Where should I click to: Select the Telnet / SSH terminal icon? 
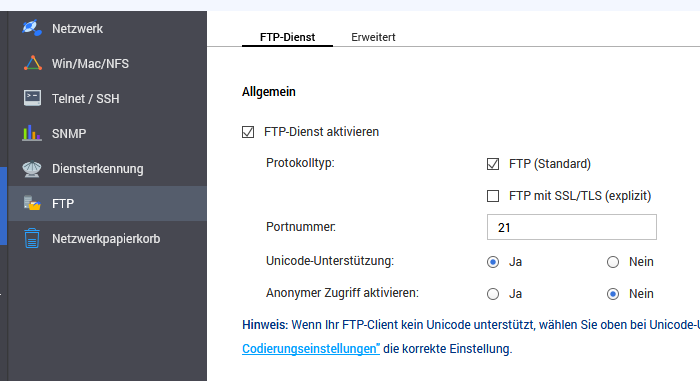(32, 98)
